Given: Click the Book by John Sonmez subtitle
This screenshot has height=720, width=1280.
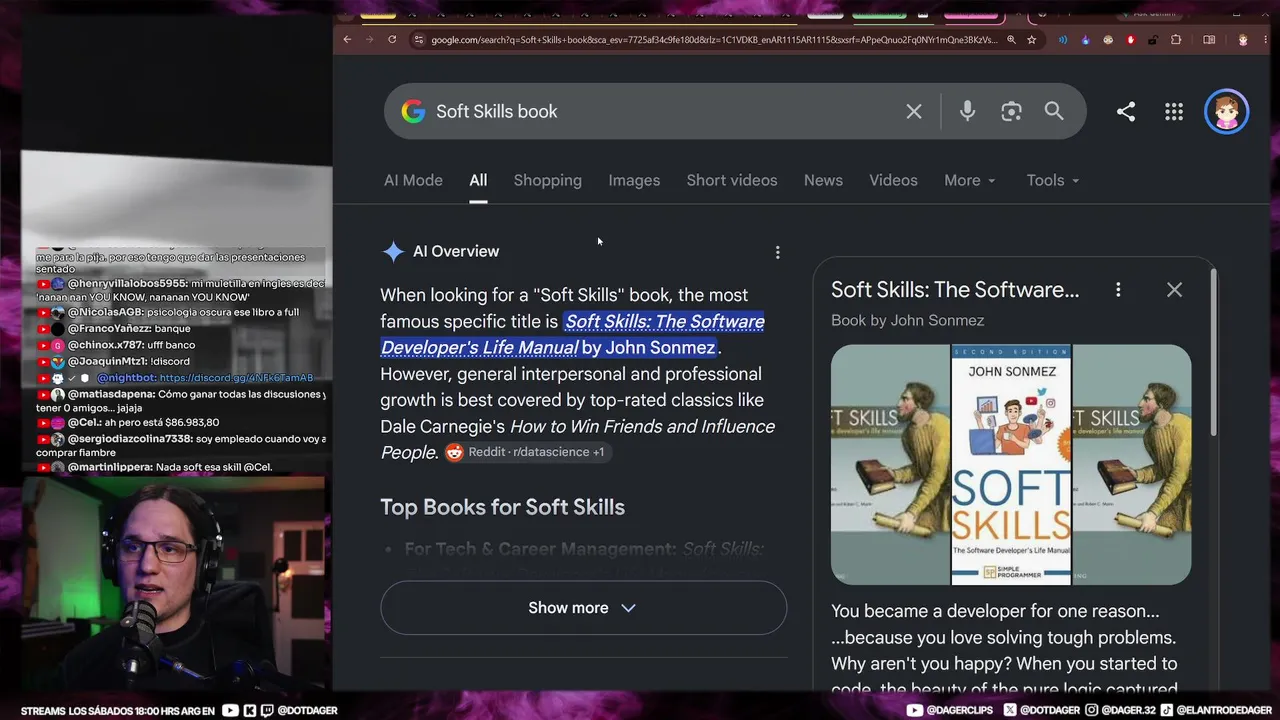Looking at the screenshot, I should (907, 320).
